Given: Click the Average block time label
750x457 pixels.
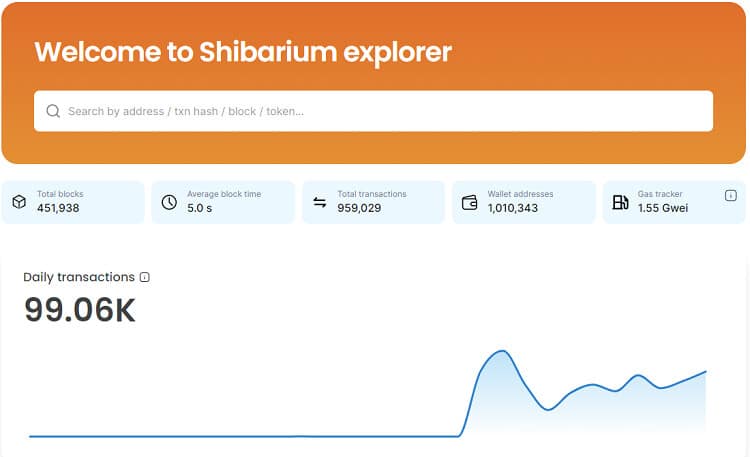Looking at the screenshot, I should tap(224, 194).
